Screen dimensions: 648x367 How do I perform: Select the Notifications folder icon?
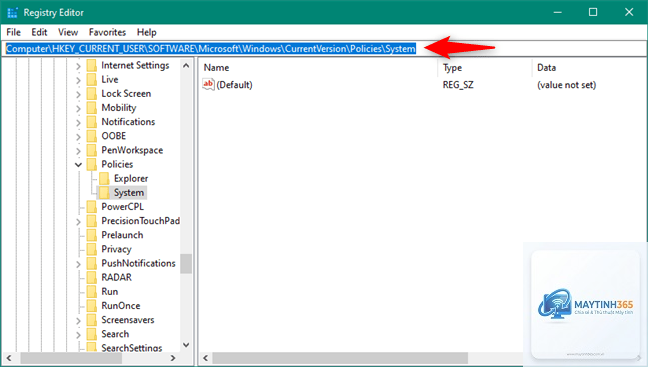[92, 122]
